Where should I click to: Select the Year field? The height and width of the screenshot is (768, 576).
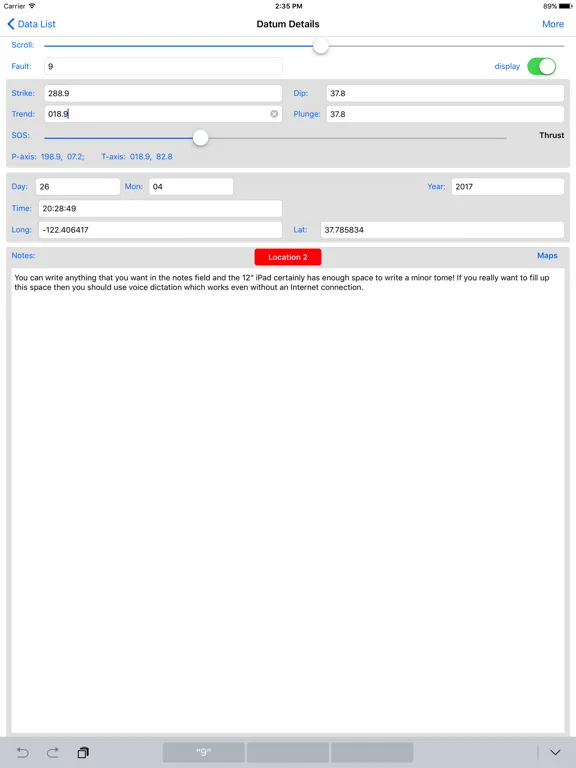pos(507,187)
